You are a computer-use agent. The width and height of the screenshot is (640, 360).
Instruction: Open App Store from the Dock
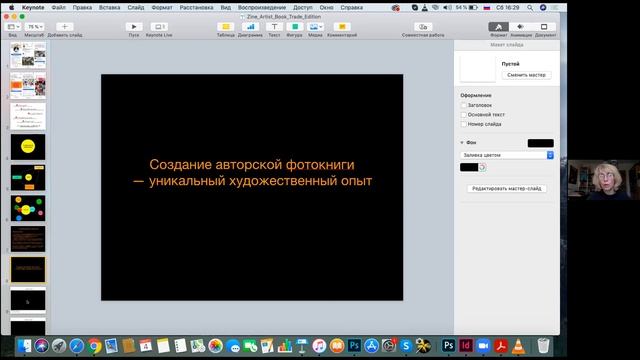pos(371,346)
